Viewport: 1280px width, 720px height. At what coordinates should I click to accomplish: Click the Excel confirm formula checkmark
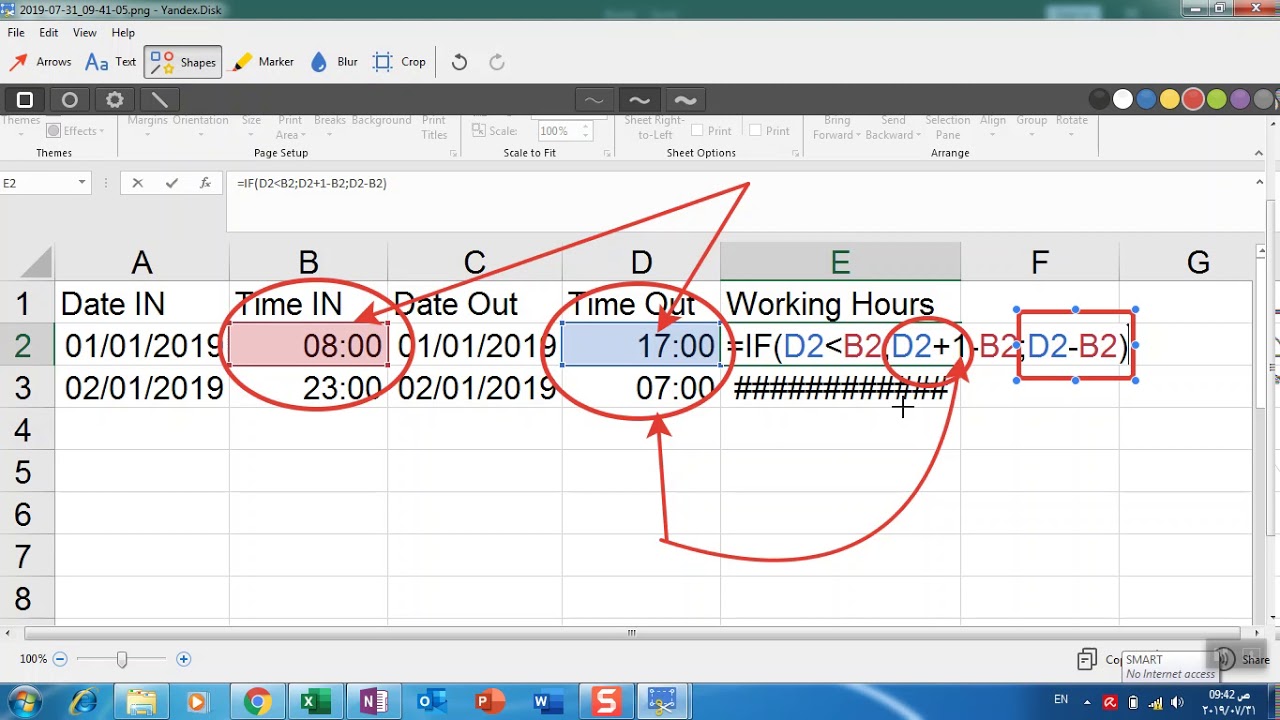[172, 183]
